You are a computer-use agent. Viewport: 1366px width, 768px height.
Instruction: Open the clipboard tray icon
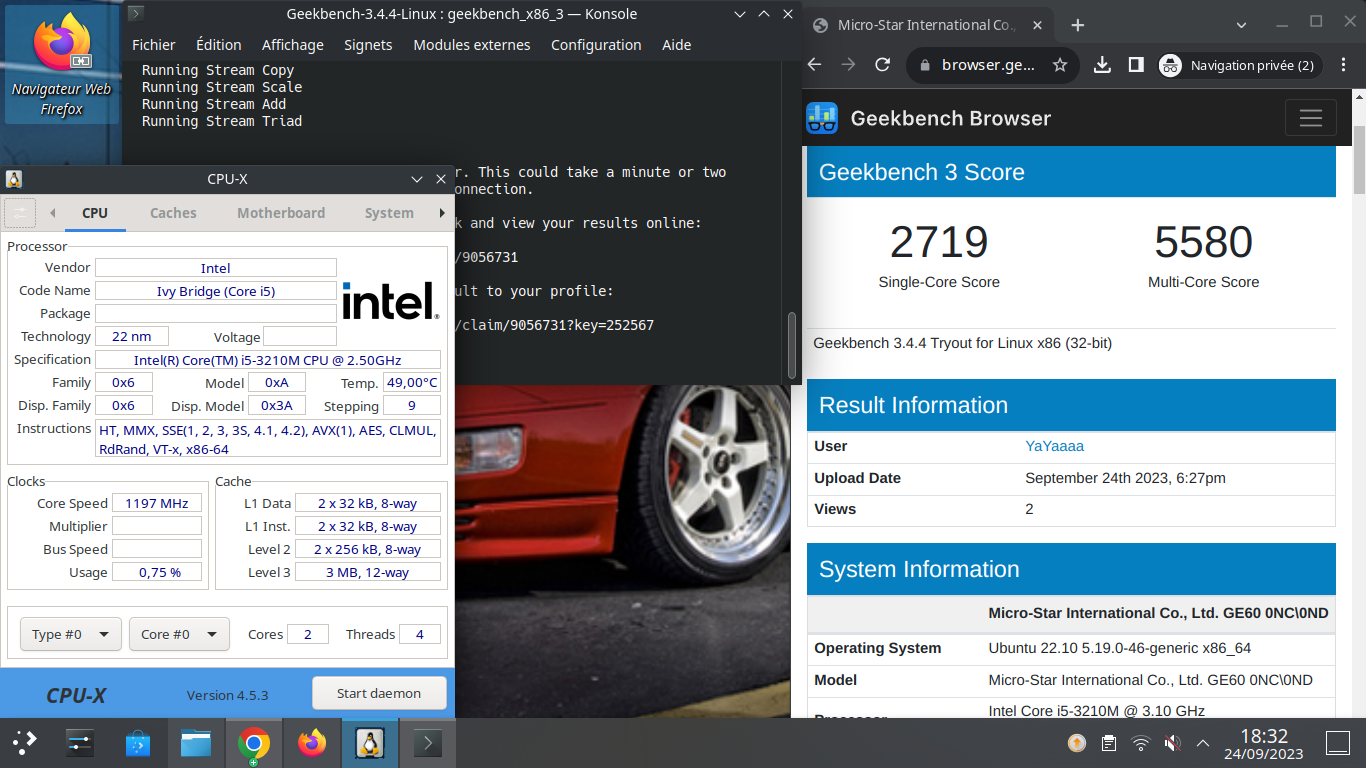(1109, 743)
